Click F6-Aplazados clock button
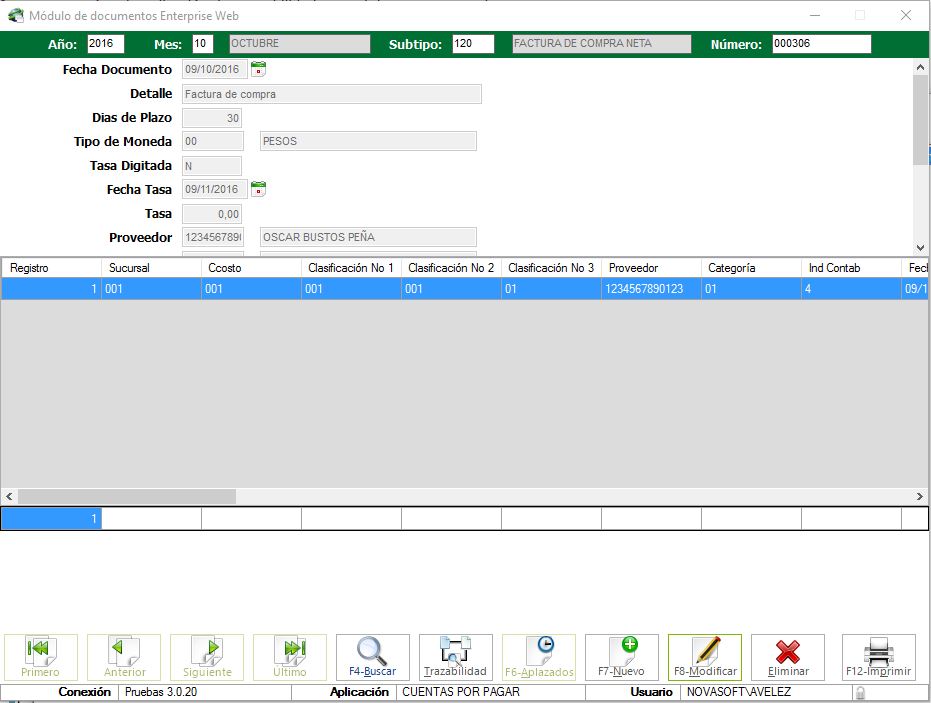The image size is (931, 703). pos(539,657)
